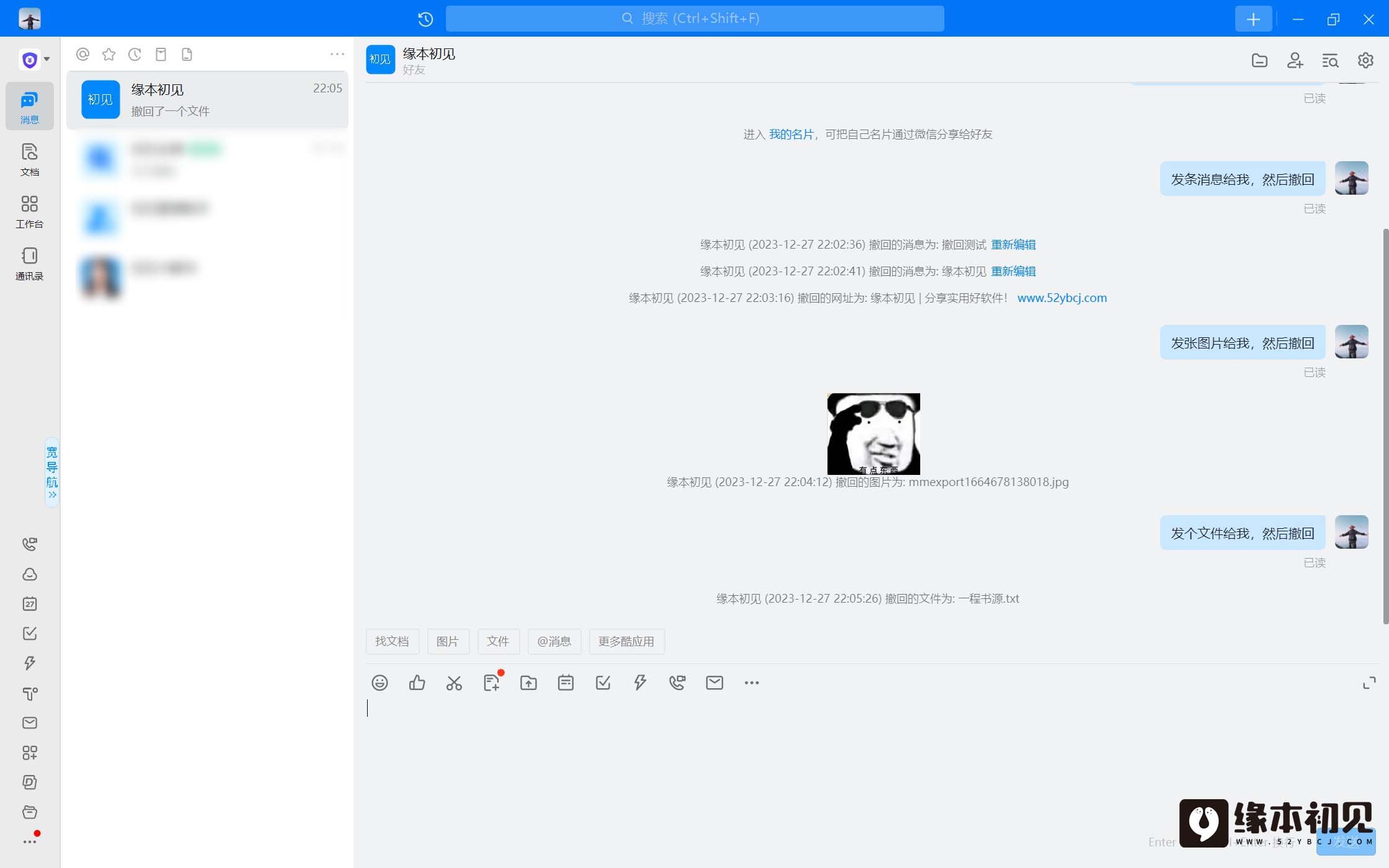Open the add-apps grid sidebar icon
The width and height of the screenshot is (1389, 868).
[x=30, y=753]
